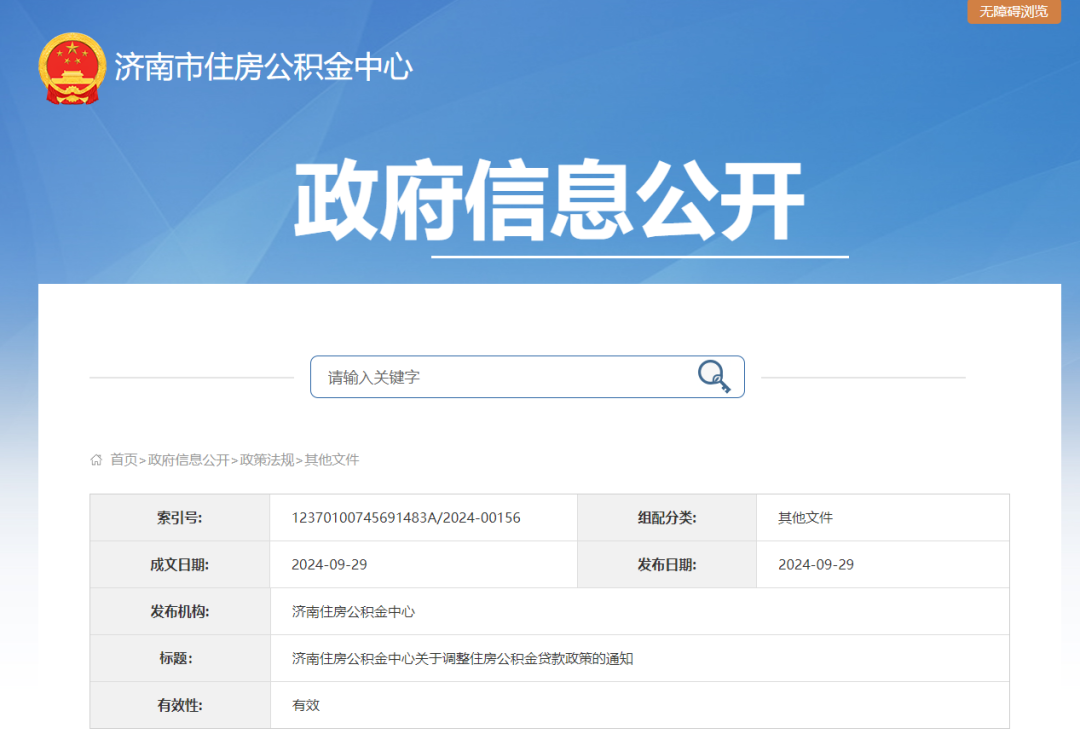Click the home icon in breadcrumb
The height and width of the screenshot is (740, 1080).
(96, 460)
